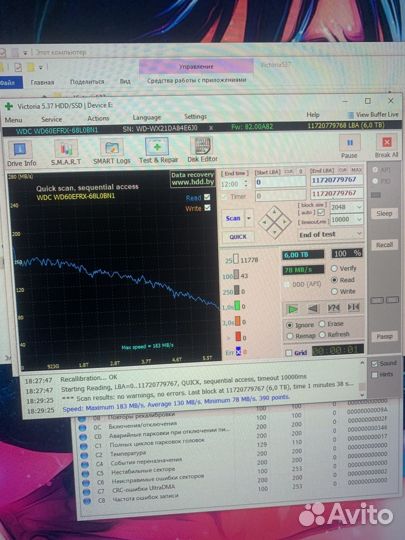
Task: Click the Start LBA input field
Action: point(280,182)
